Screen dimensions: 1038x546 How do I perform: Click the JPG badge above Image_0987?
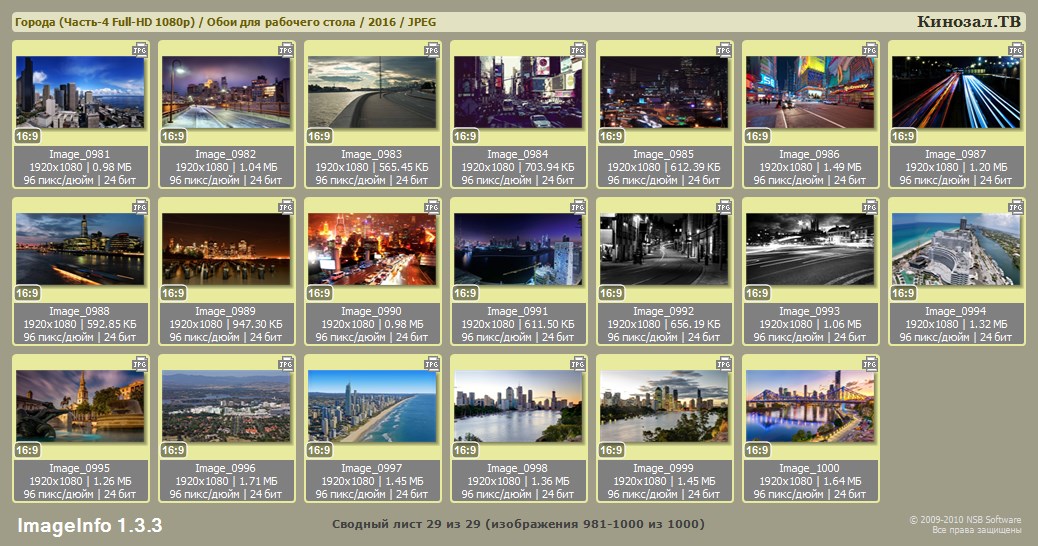1016,49
